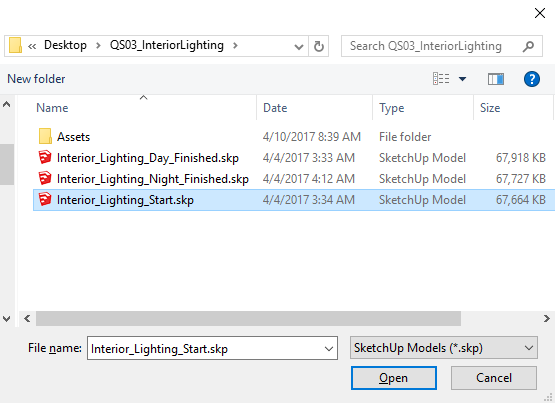Click the Search QS03_InteriorLighting field
This screenshot has height=403, width=555.
point(442,46)
